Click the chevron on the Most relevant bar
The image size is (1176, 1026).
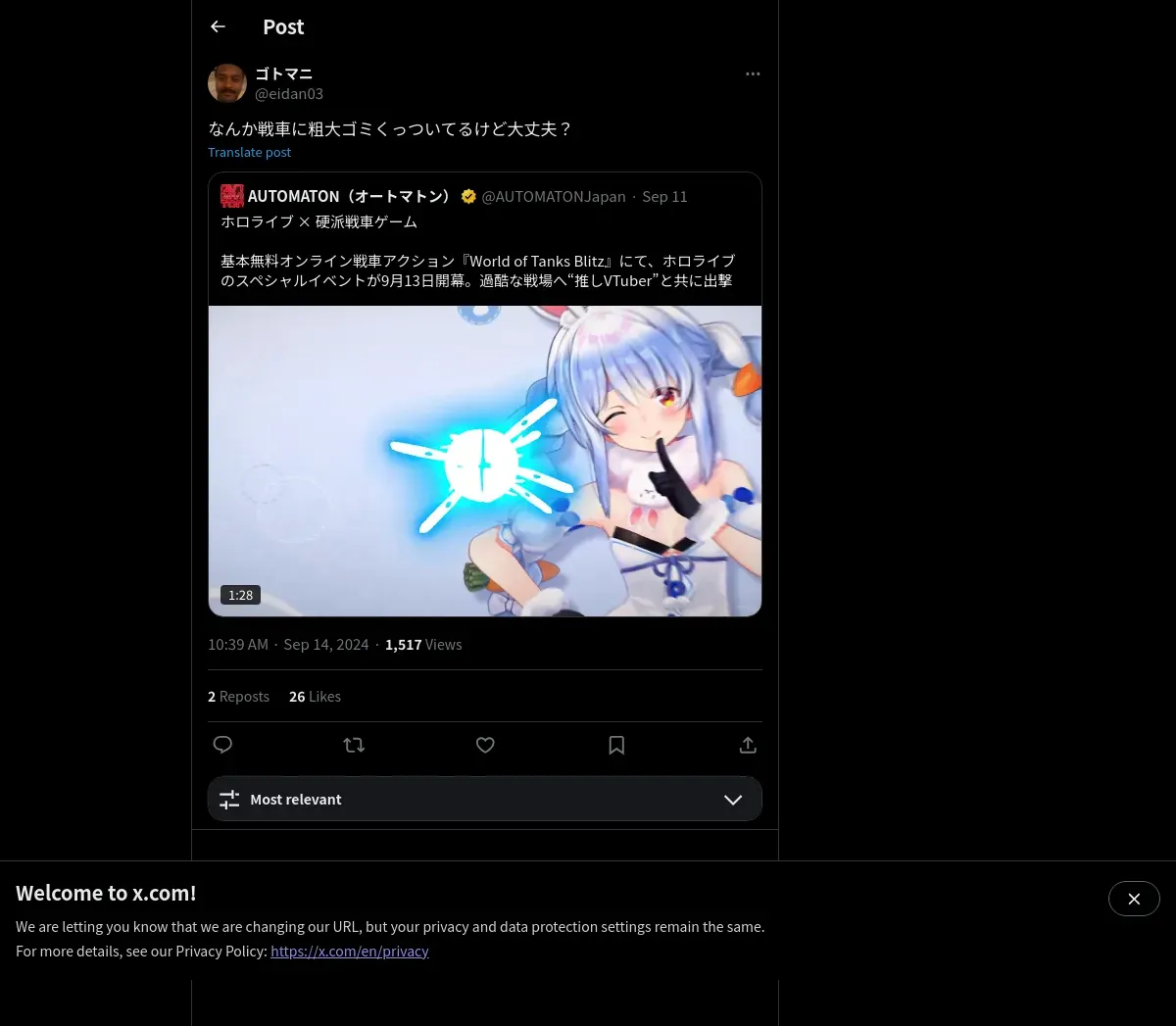(x=733, y=800)
